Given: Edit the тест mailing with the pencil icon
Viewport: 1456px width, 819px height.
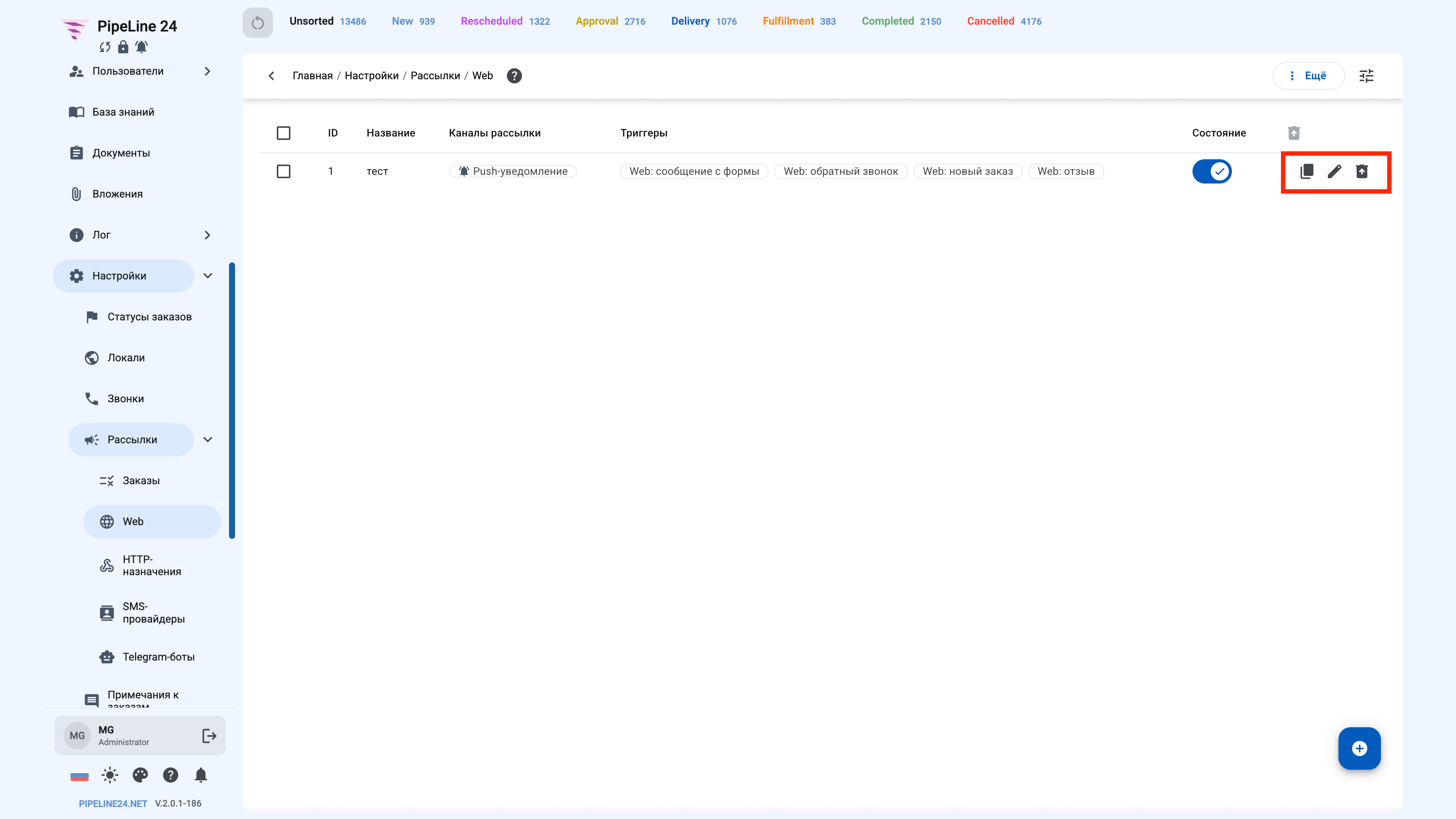Looking at the screenshot, I should (1335, 171).
